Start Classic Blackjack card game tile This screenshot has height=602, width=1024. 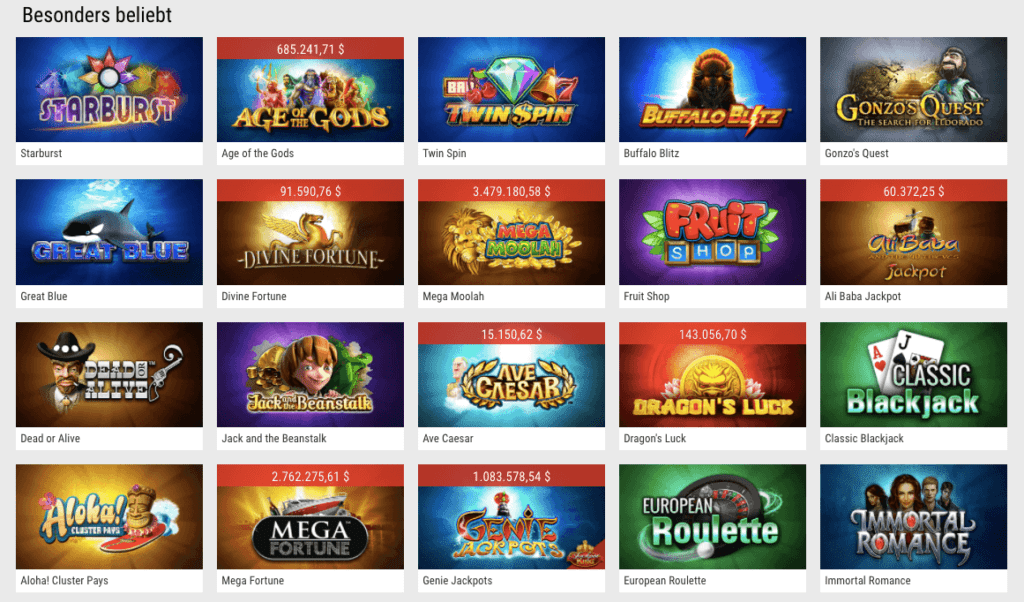(914, 374)
